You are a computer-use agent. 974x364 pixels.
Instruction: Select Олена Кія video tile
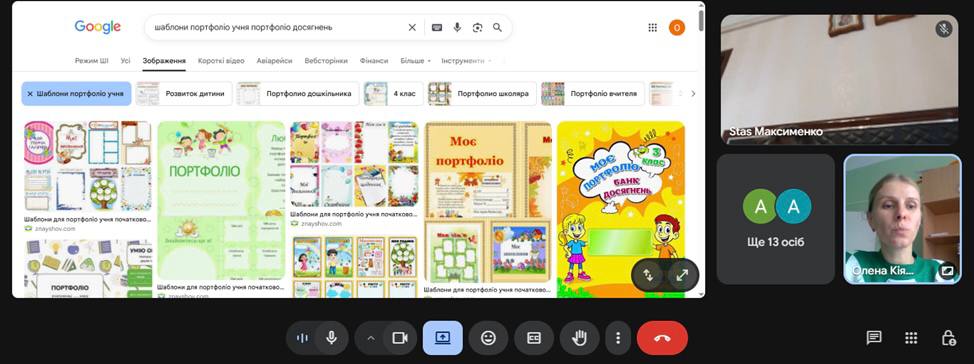tap(902, 219)
